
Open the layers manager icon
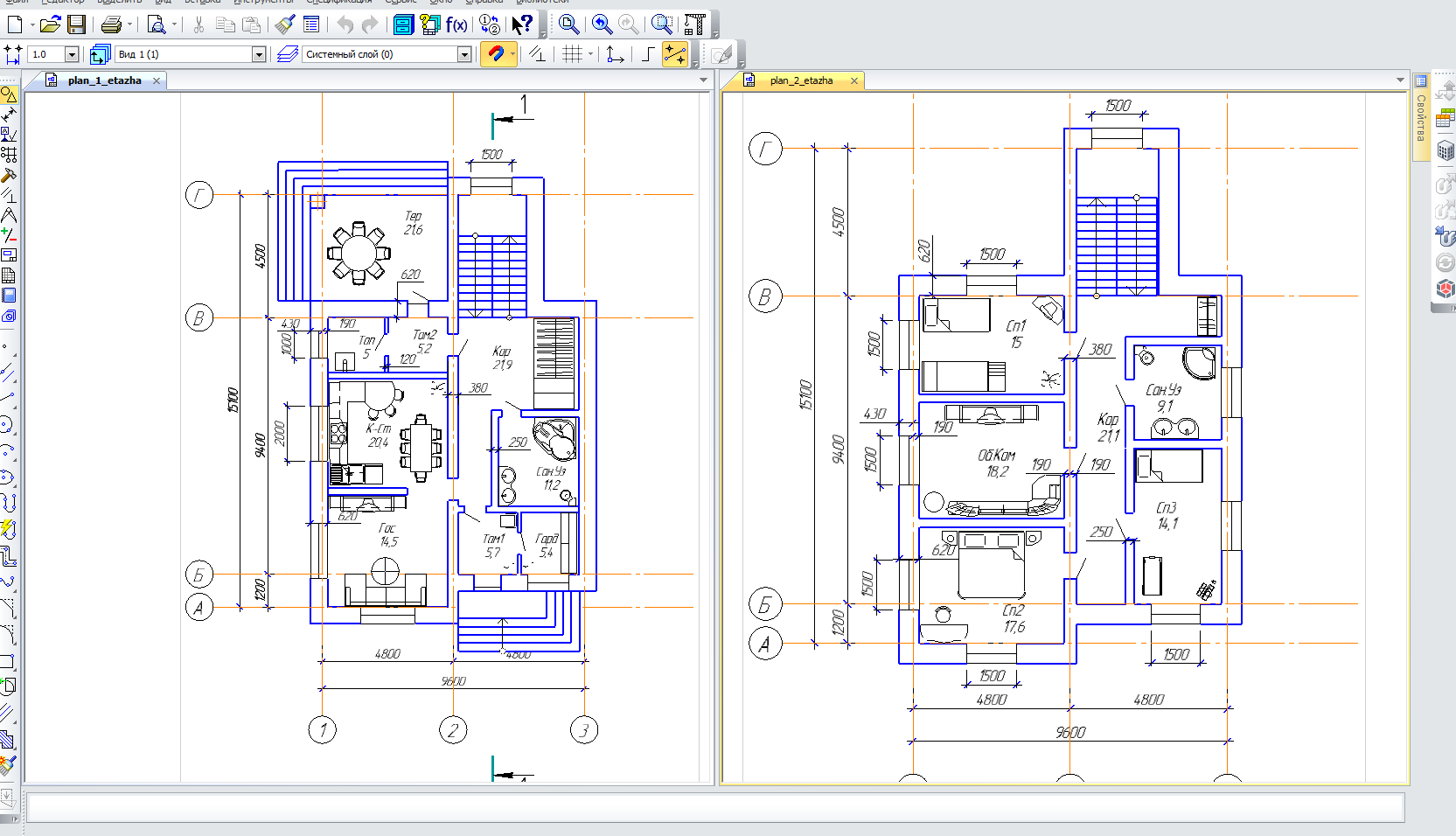tap(288, 54)
